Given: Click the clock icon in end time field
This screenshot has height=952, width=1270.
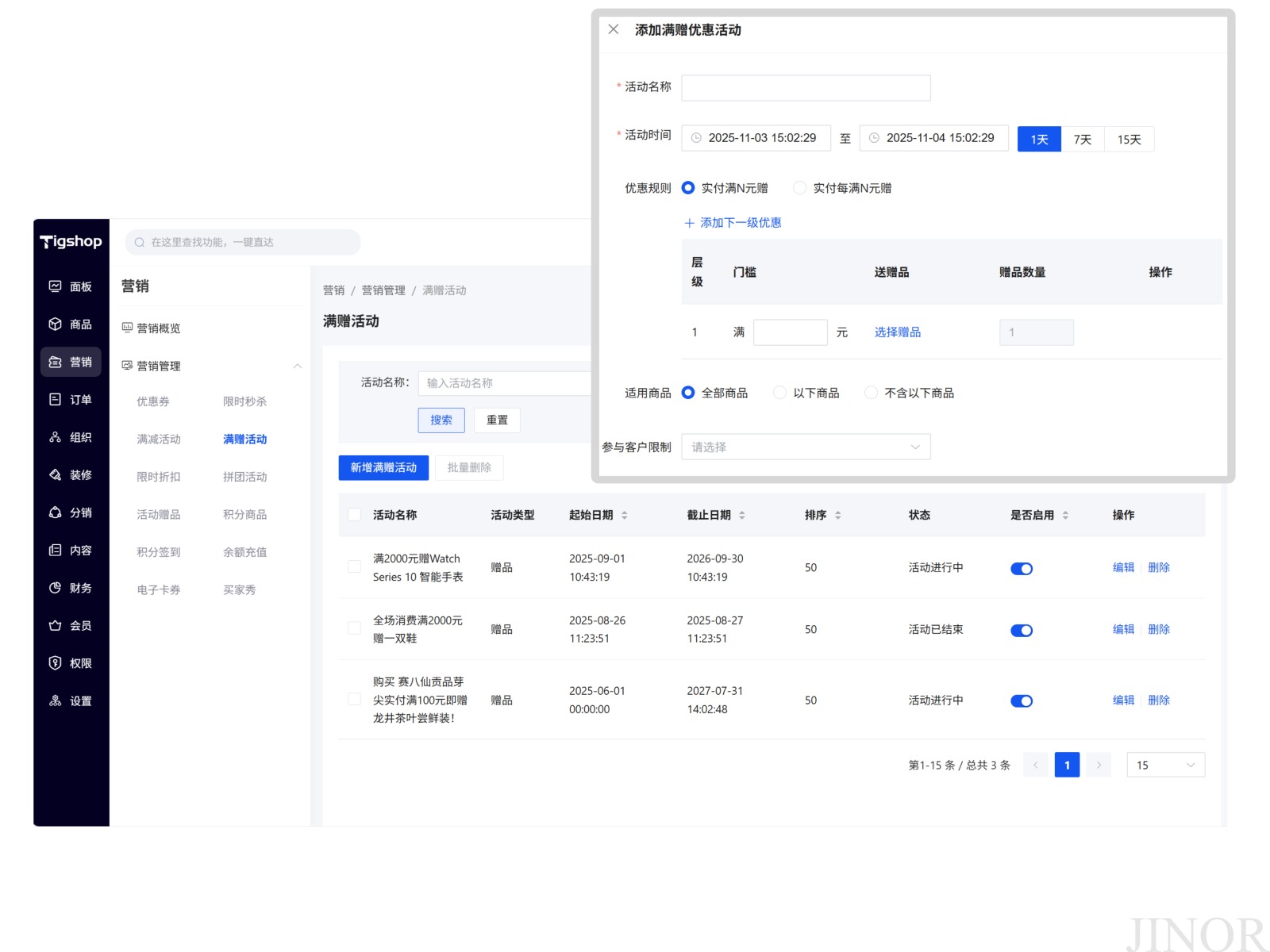Looking at the screenshot, I should coord(874,138).
